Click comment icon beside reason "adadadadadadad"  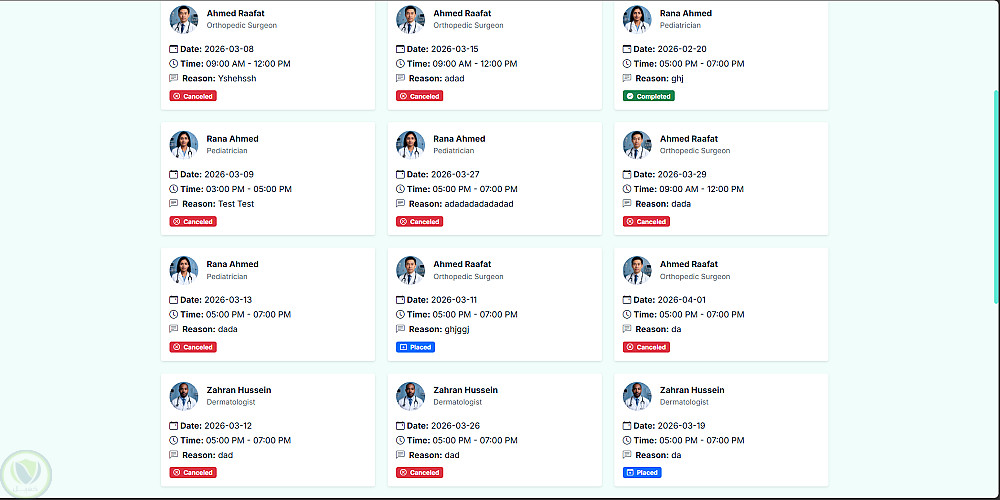pos(400,204)
